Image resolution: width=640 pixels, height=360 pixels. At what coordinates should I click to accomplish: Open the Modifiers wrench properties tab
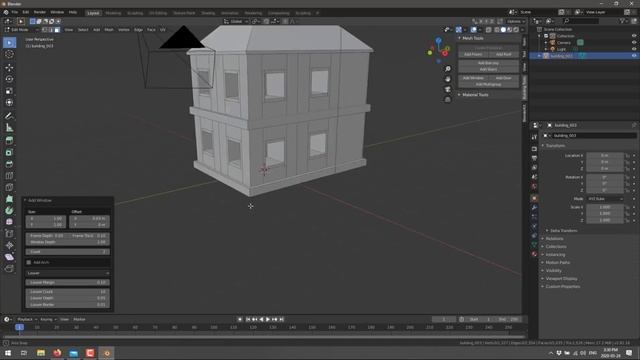coord(534,207)
